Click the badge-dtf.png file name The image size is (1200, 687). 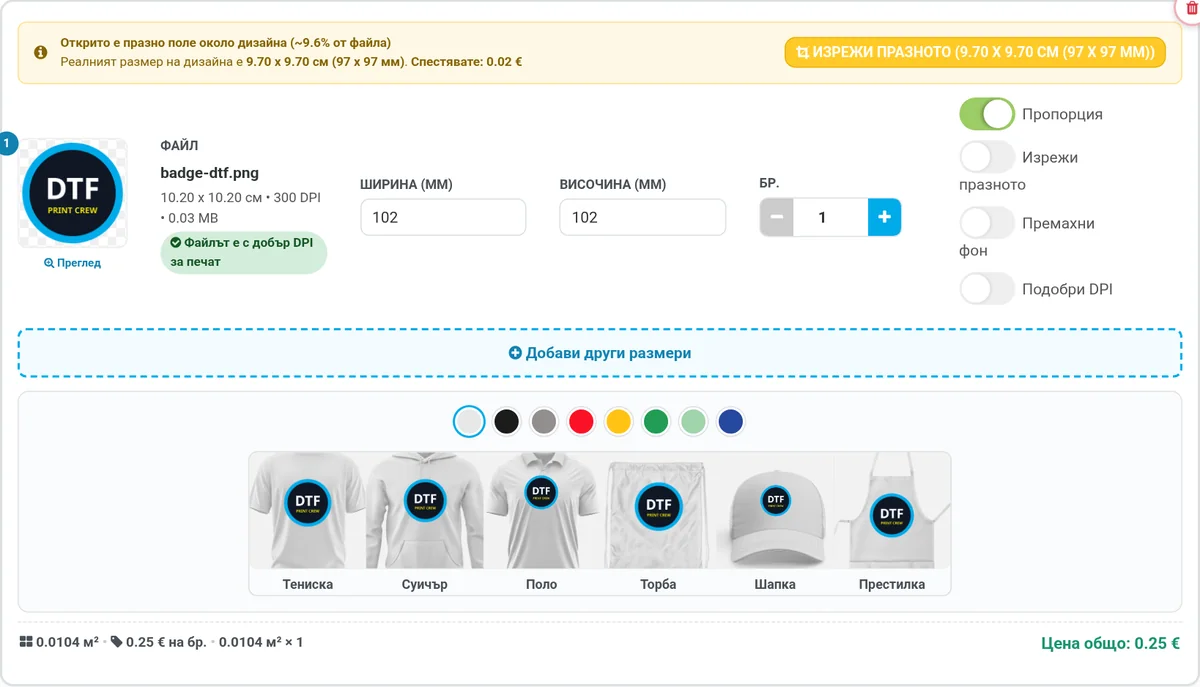pyautogui.click(x=210, y=173)
